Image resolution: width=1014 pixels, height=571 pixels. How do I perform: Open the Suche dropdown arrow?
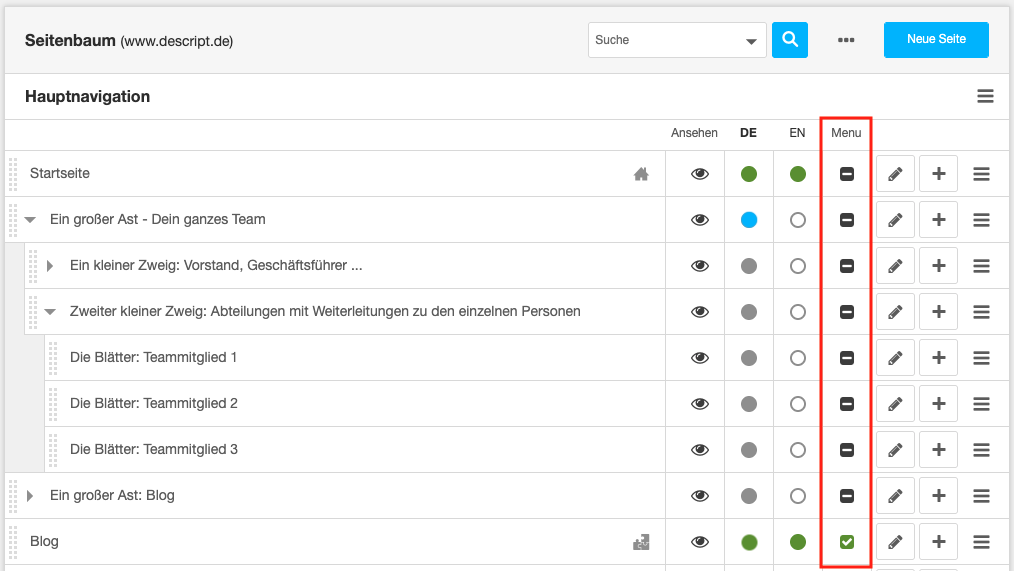pyautogui.click(x=751, y=41)
